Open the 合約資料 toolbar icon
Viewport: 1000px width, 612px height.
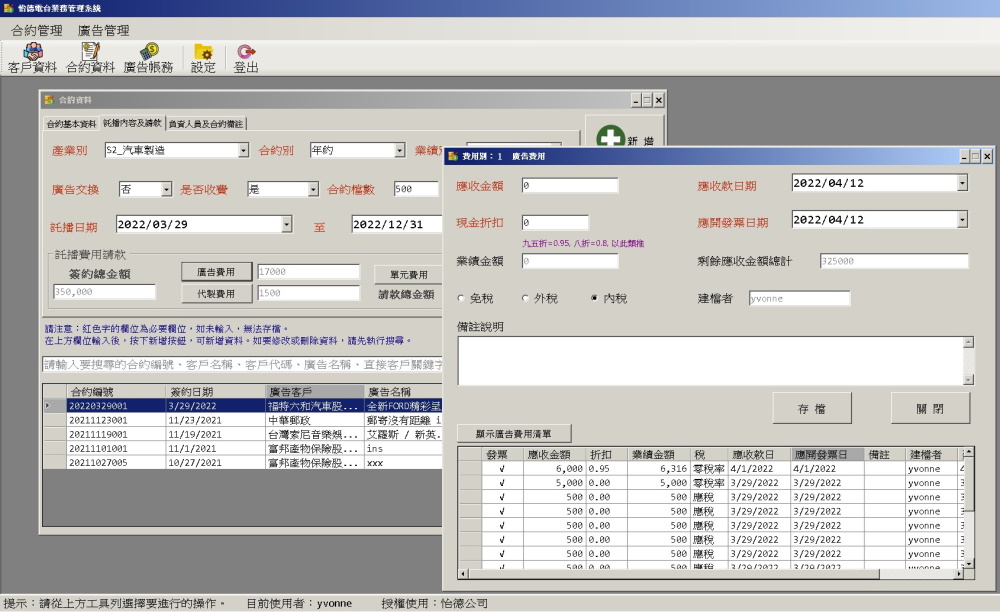pos(91,58)
